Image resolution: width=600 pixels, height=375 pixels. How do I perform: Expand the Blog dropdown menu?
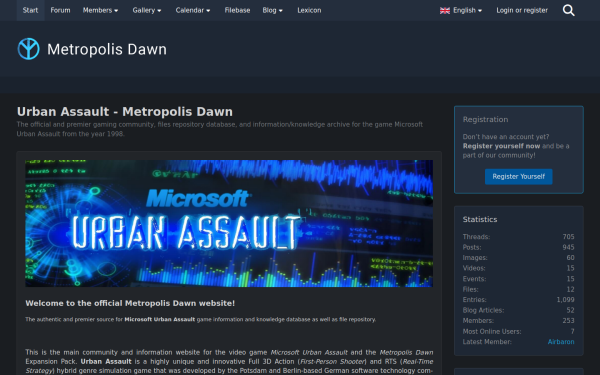coord(272,10)
